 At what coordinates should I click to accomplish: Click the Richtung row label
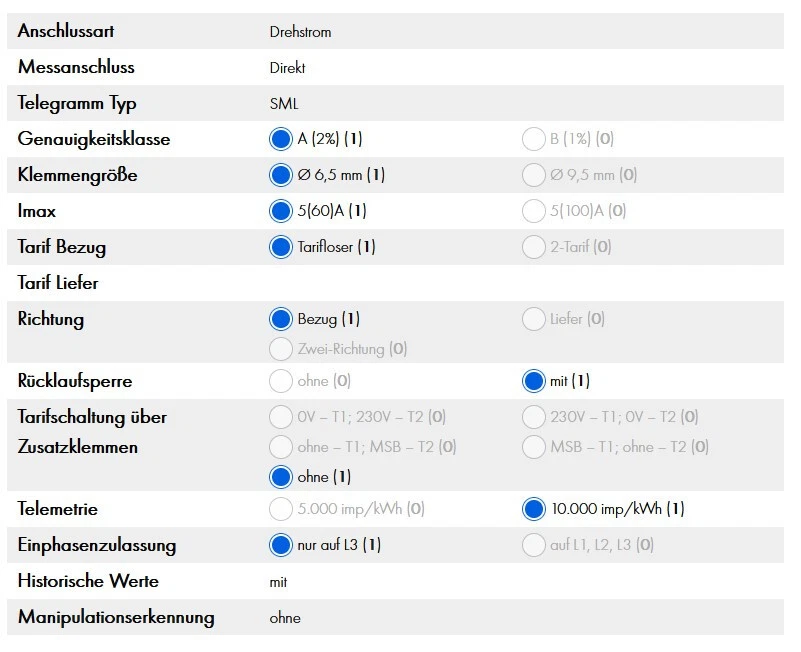[51, 319]
